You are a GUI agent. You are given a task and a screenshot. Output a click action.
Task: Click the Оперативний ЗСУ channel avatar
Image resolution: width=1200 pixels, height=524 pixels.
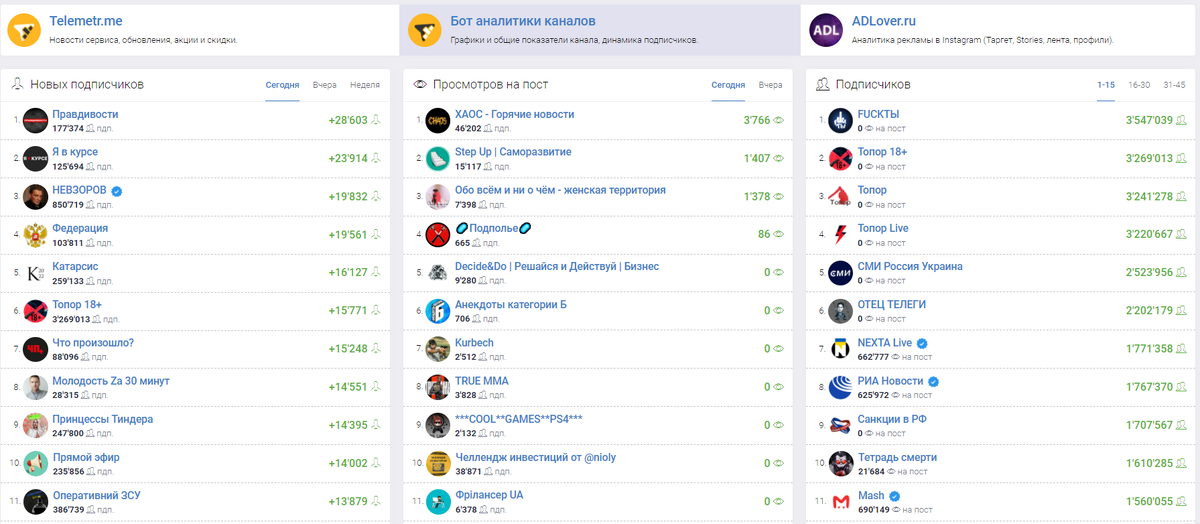[x=36, y=502]
